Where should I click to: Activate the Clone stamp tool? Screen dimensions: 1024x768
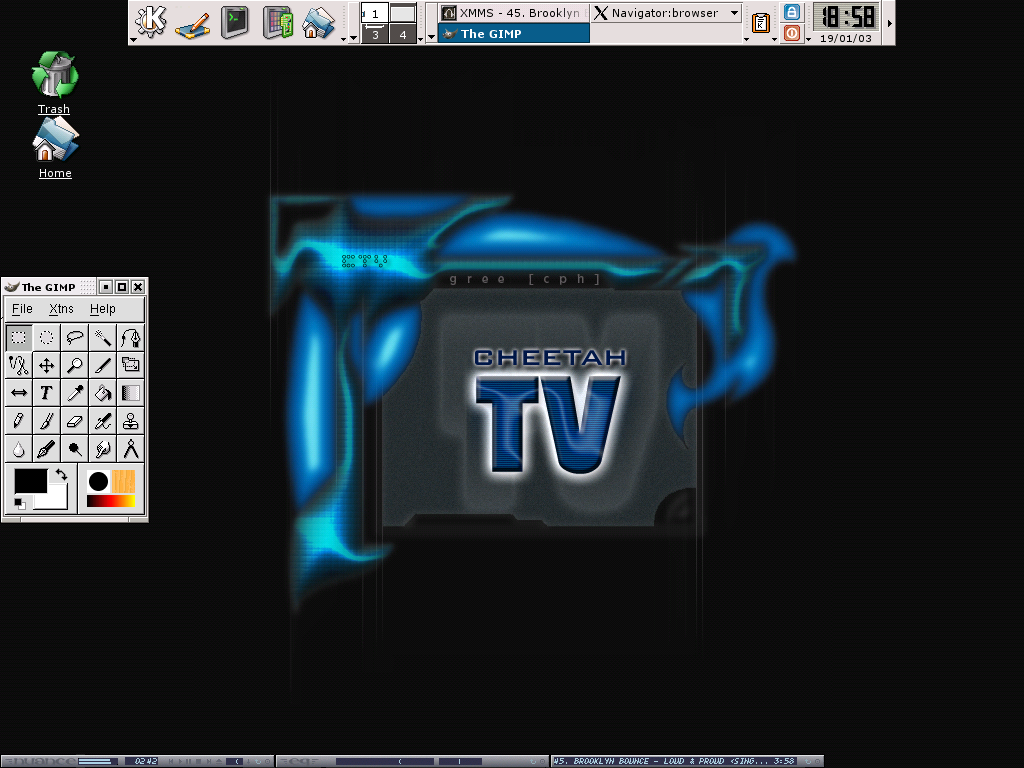click(x=131, y=421)
